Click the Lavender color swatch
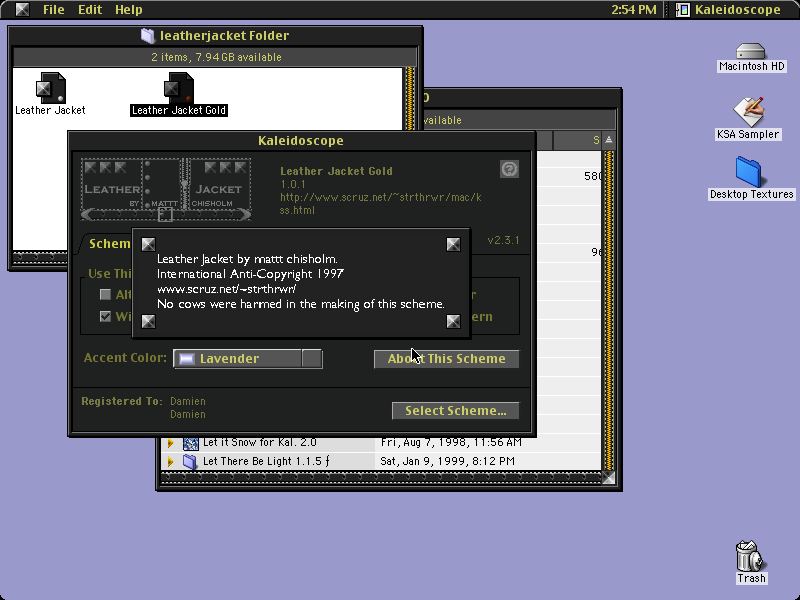This screenshot has height=600, width=800. [x=186, y=359]
